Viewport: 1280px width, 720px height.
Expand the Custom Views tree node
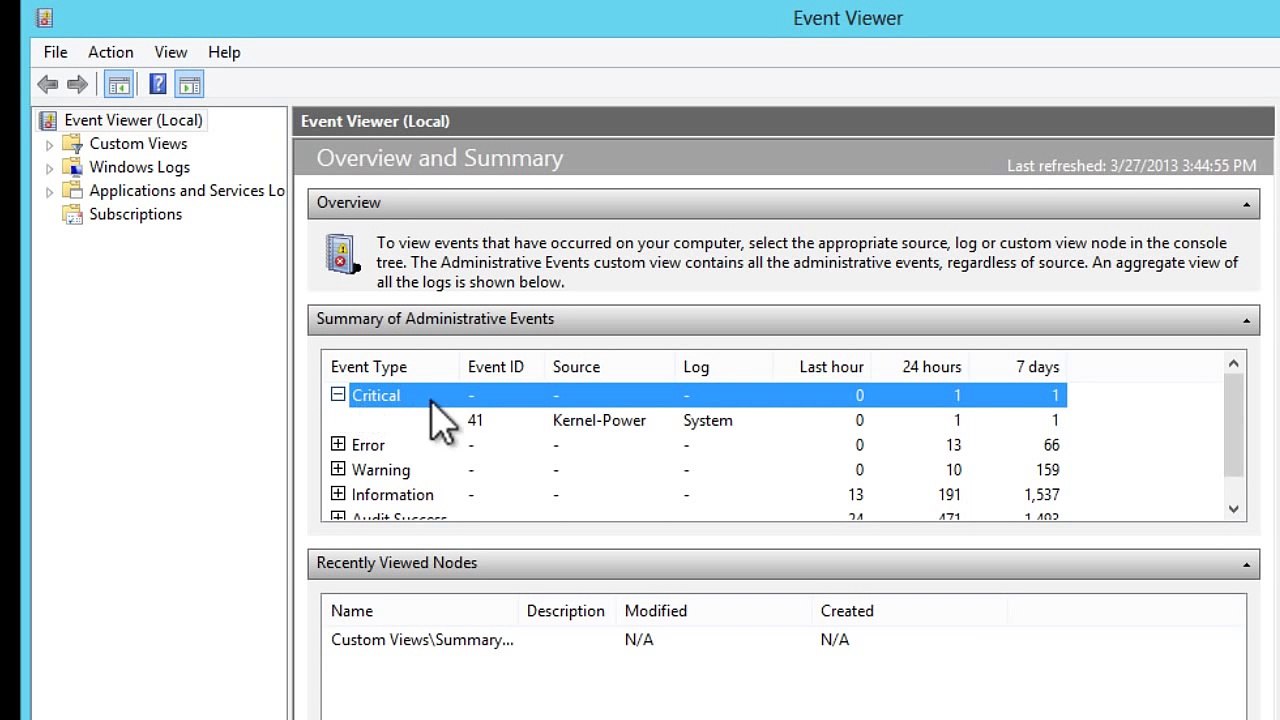[x=49, y=145]
